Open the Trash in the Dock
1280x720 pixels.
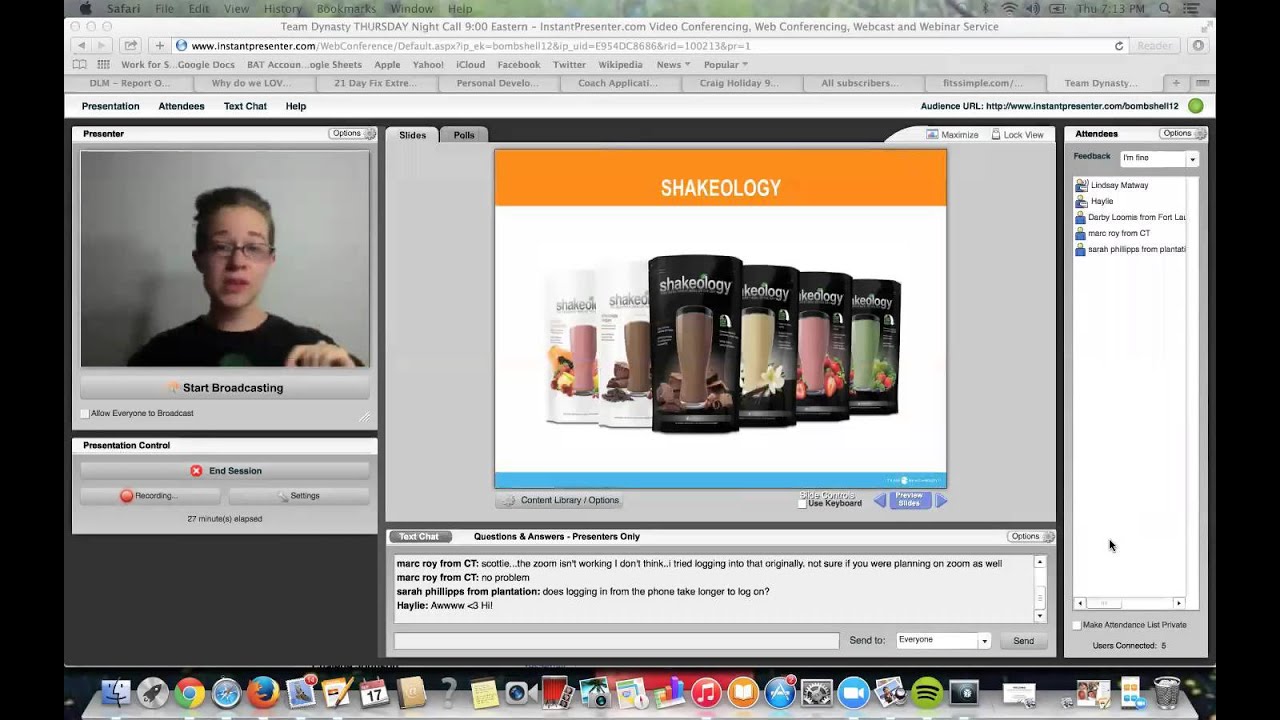coord(1167,692)
